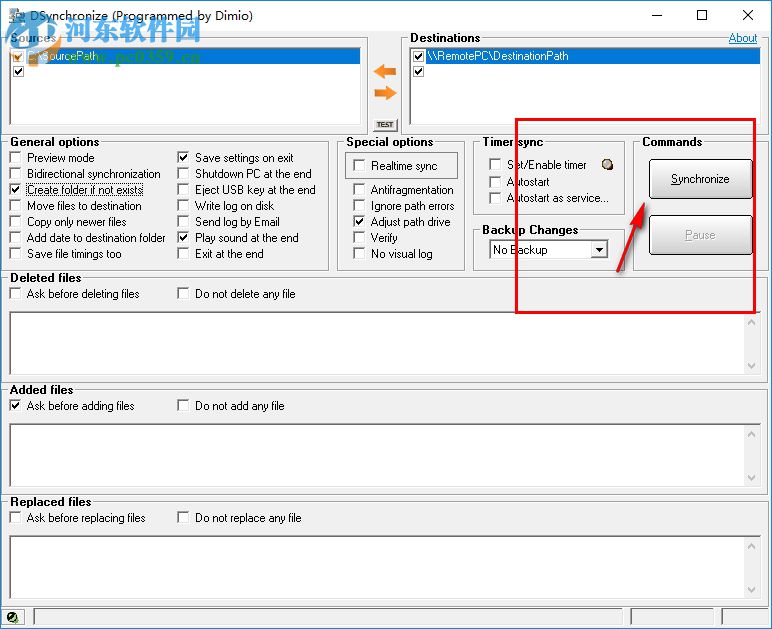Check Eject USB key at the end
The height and width of the screenshot is (629, 772).
[x=183, y=189]
